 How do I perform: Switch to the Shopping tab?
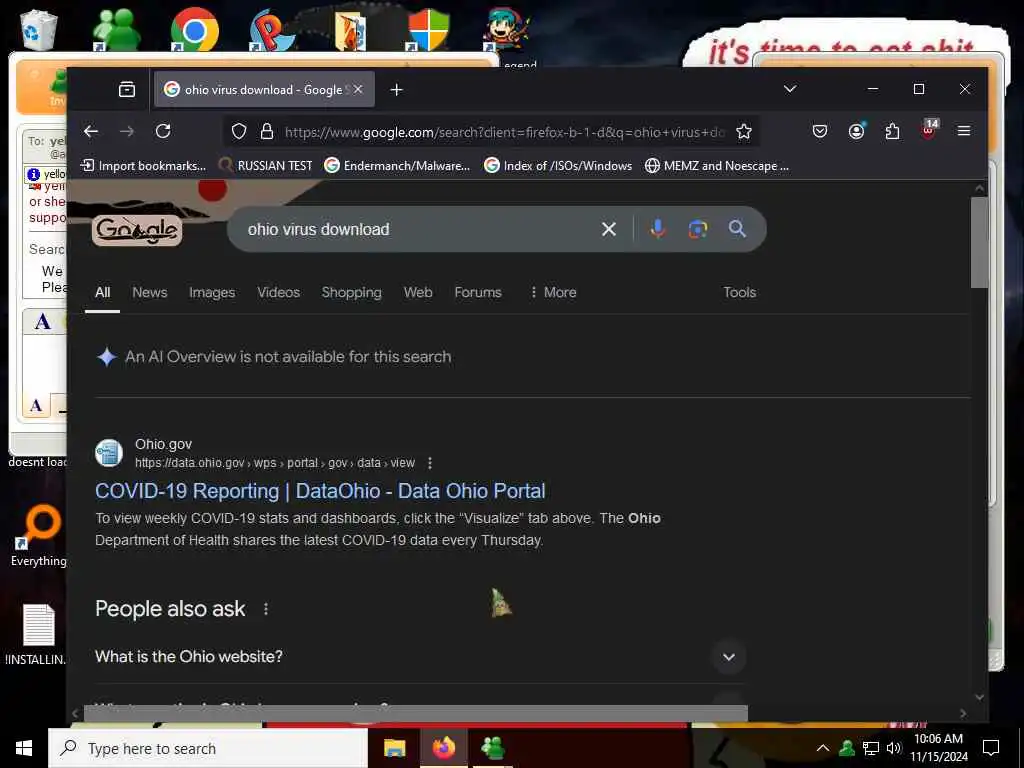point(351,293)
